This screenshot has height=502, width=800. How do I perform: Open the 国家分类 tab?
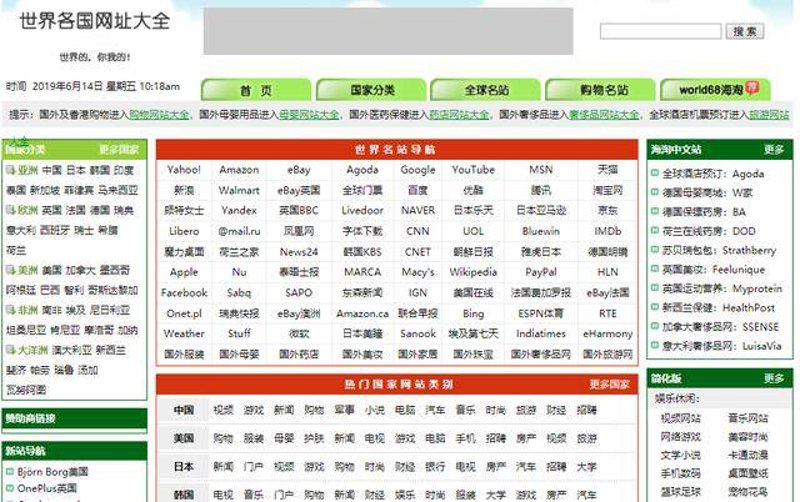click(x=371, y=90)
